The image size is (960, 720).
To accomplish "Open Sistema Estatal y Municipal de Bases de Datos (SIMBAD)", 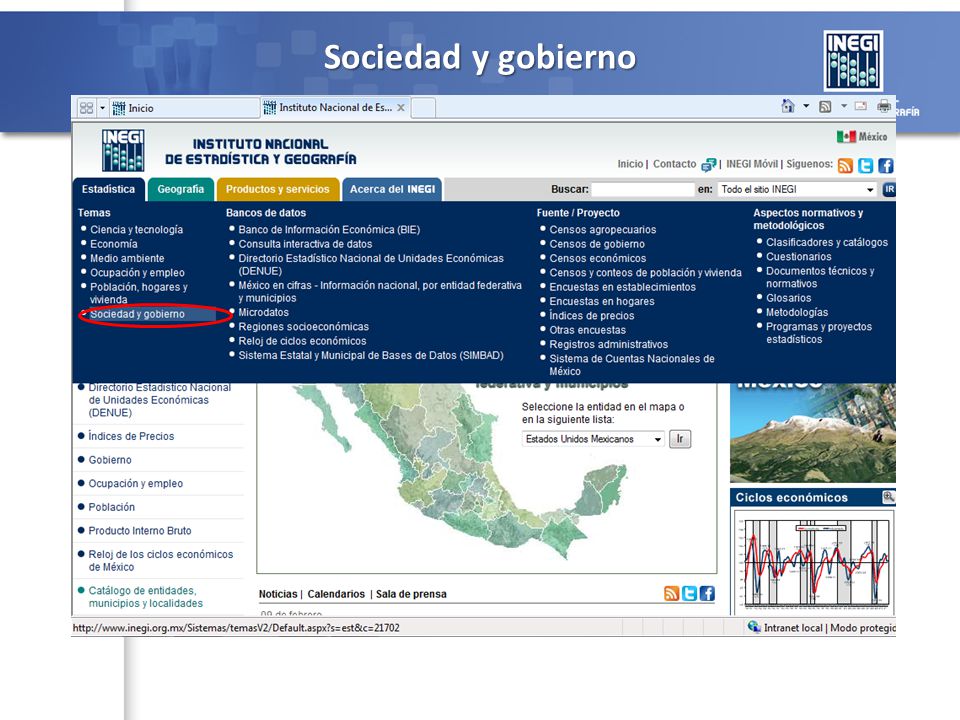I will pyautogui.click(x=371, y=355).
